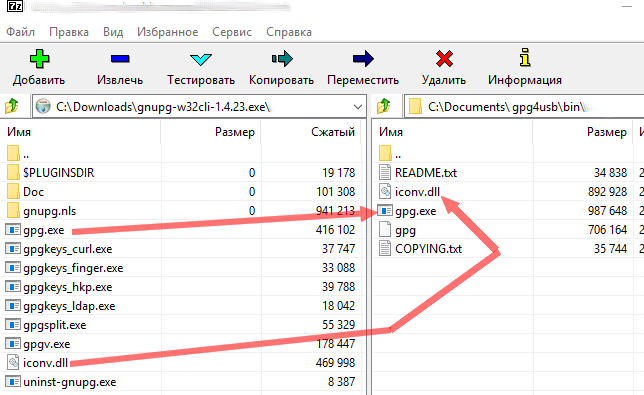Screen dimensions: 644x395
Task: Click the gpgv.exe file icon
Action: [x=13, y=344]
